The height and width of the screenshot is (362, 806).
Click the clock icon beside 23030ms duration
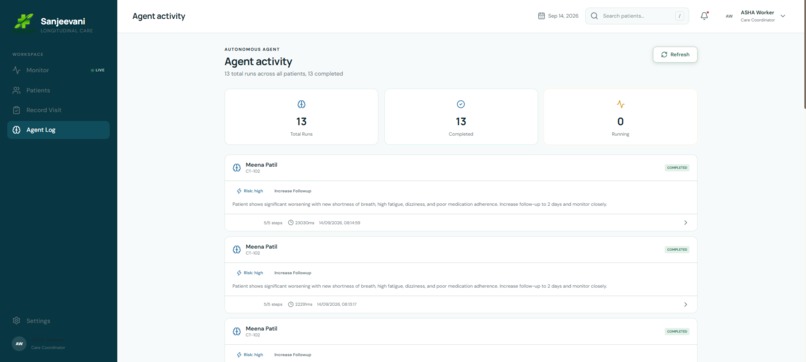pos(291,223)
